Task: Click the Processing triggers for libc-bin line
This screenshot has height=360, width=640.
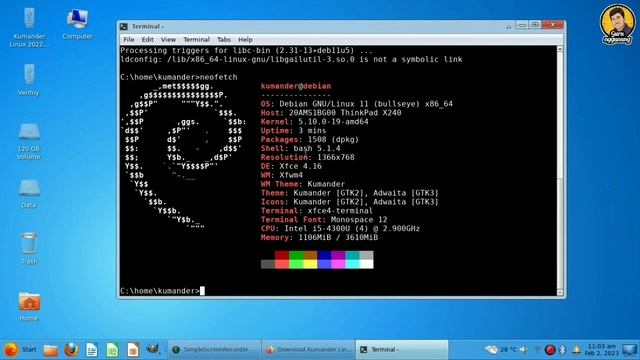Action: coord(246,51)
